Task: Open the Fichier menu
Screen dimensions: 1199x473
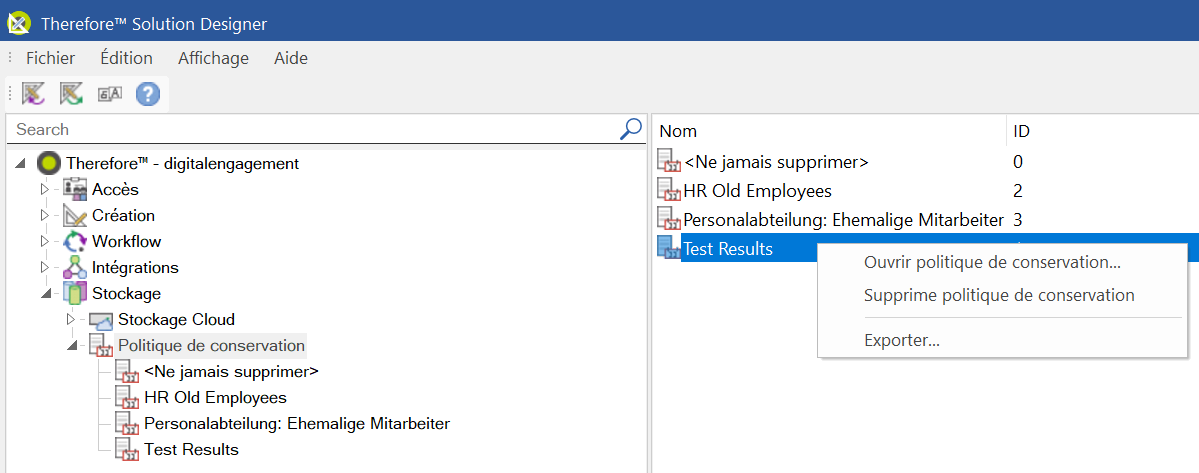Action: [50, 58]
